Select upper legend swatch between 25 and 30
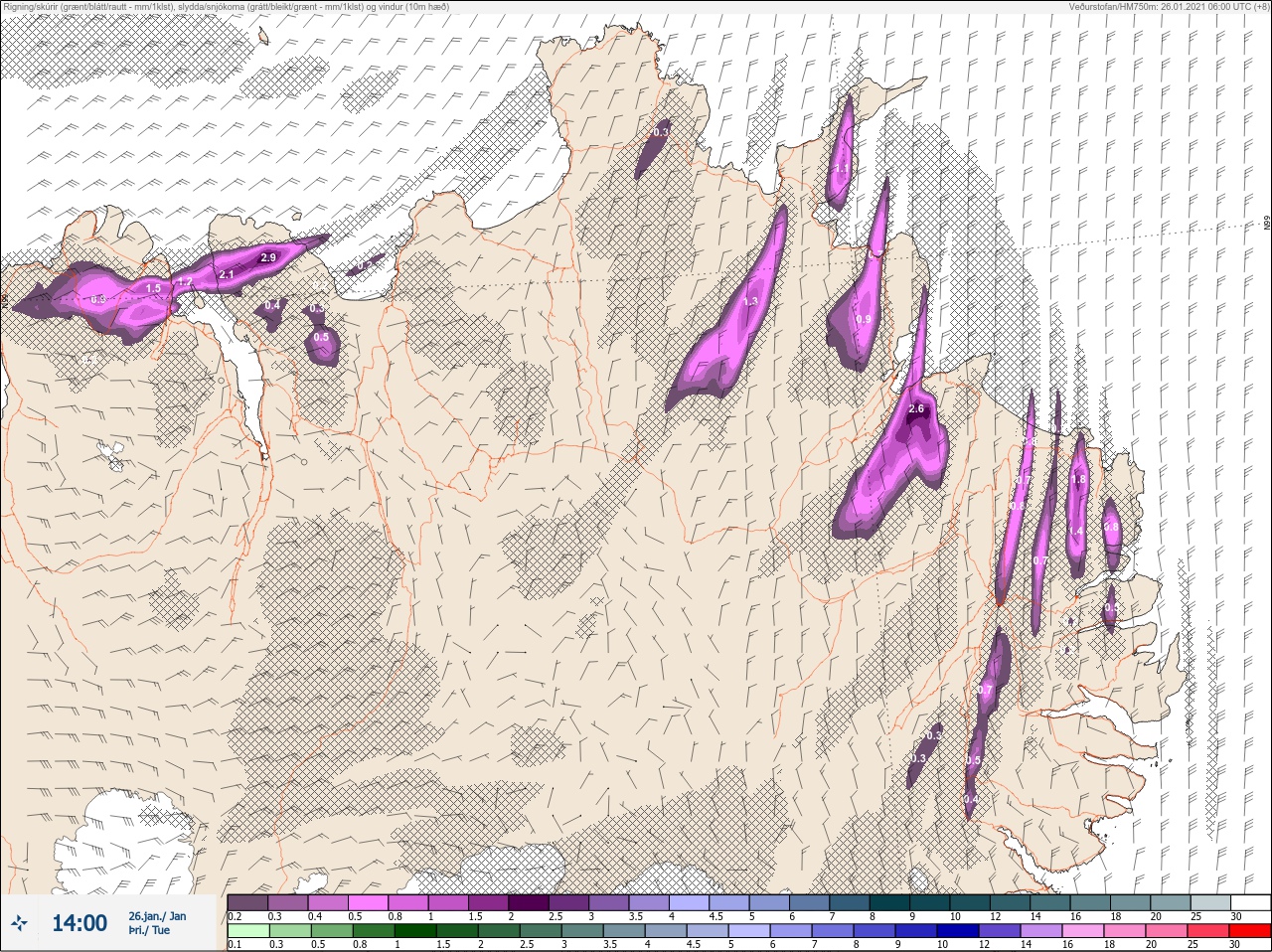1272x952 pixels. (1209, 902)
